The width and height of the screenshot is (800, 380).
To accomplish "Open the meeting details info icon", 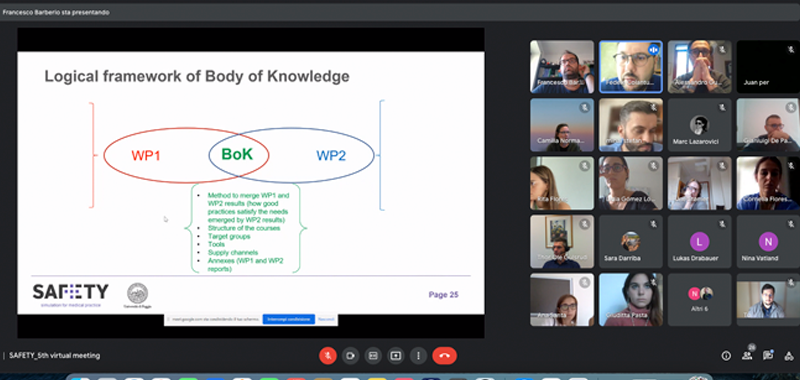I will [x=726, y=356].
